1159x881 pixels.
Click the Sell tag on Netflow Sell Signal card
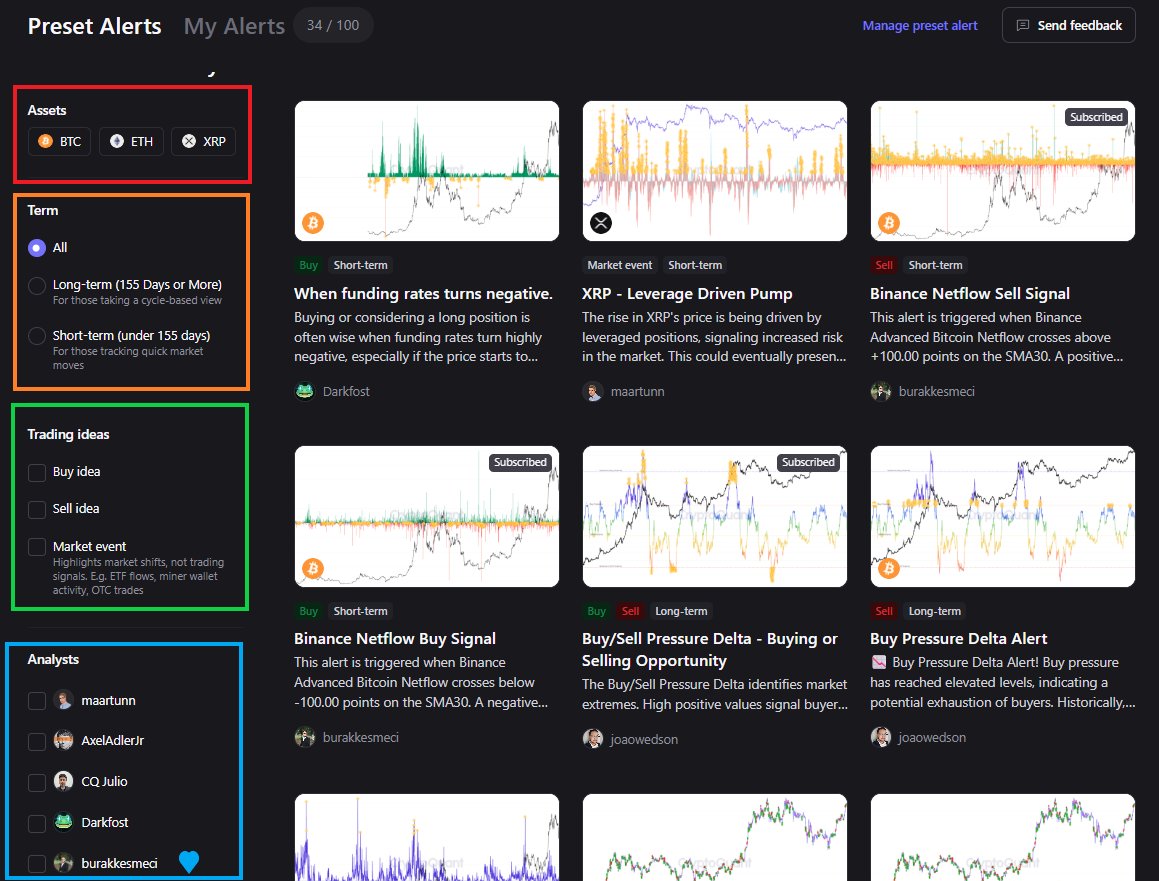884,265
